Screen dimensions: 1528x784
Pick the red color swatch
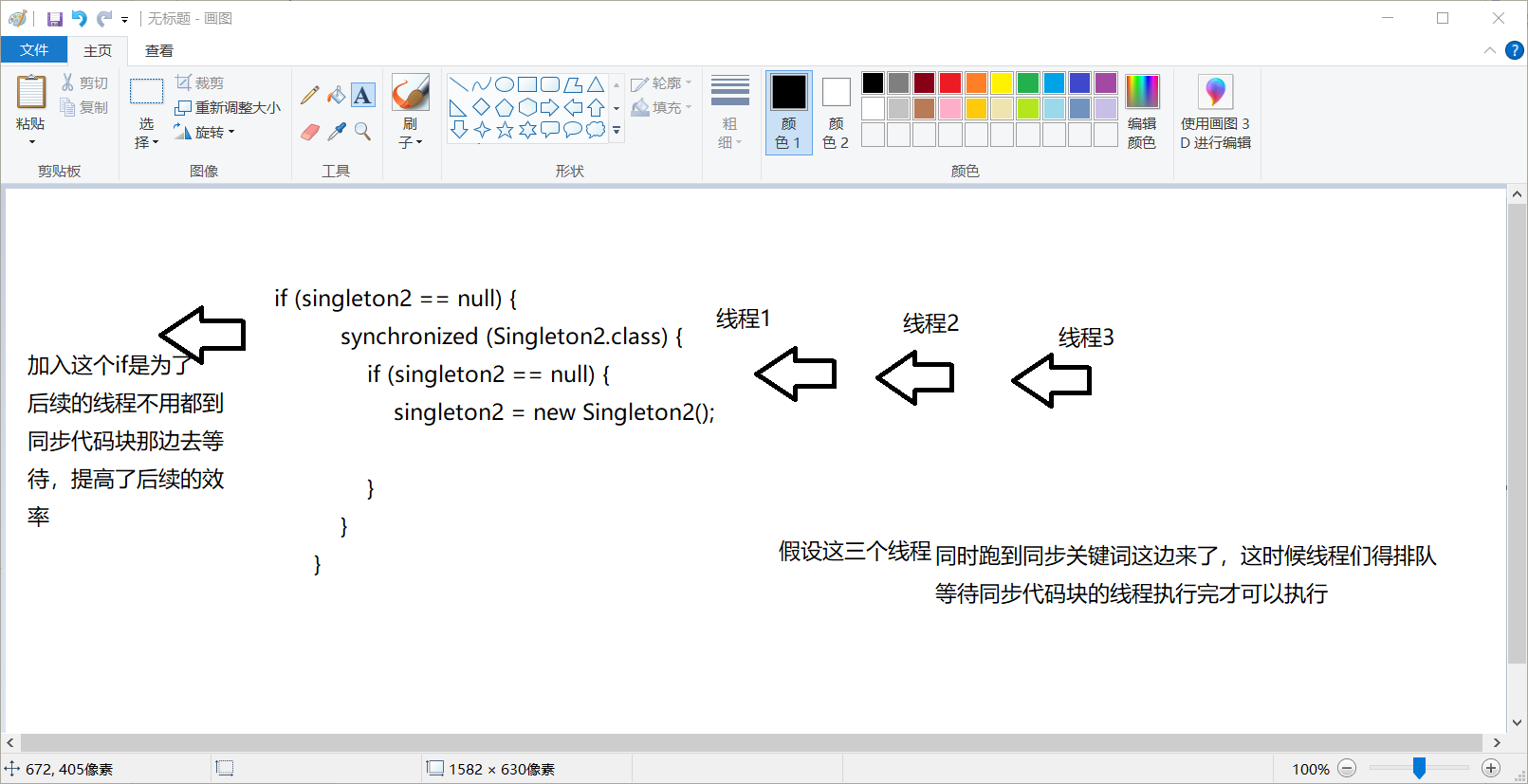tap(950, 83)
